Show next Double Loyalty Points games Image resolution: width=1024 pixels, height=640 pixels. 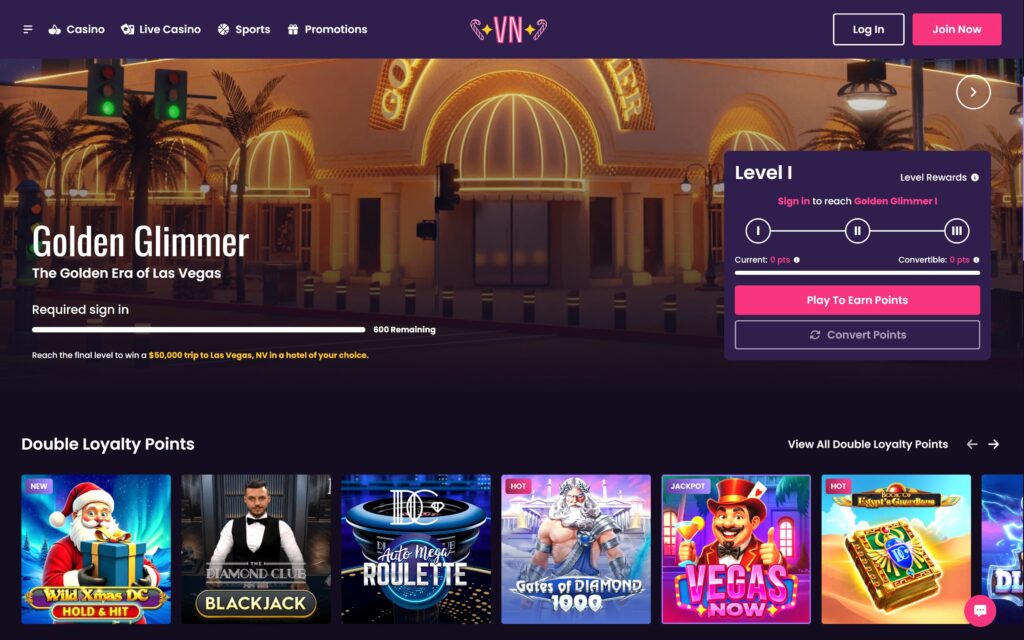[x=993, y=444]
